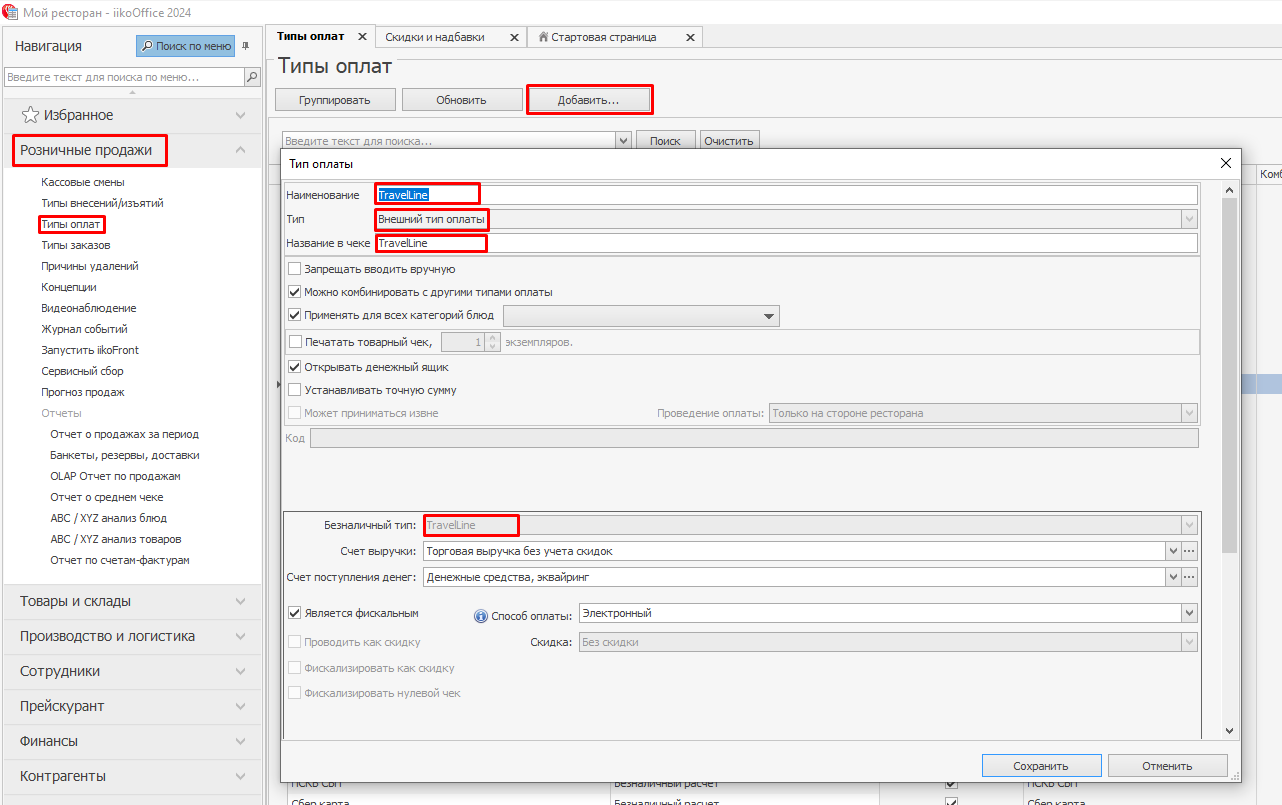Screen dimensions: 1282x805
Task: Expand the Контрагенты section
Action: tap(133, 776)
